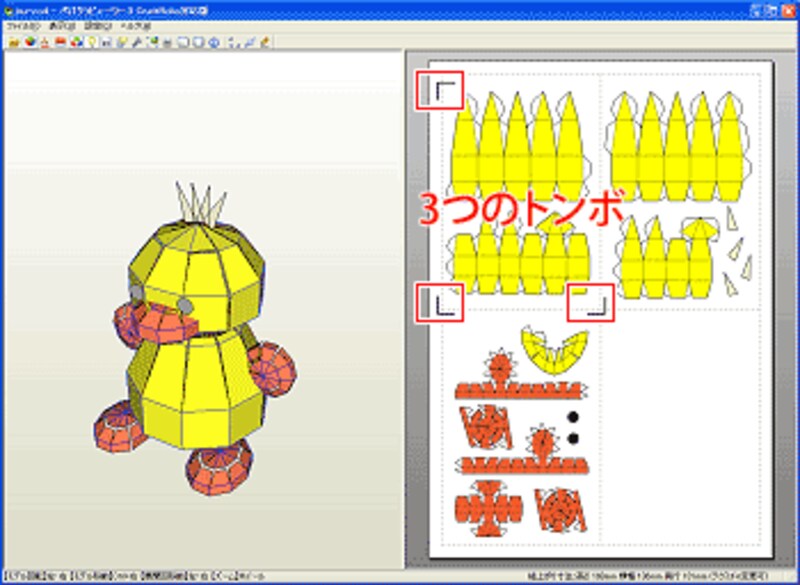The image size is (800, 585).
Task: Click the Pepakura app icon in title bar
Action: click(9, 10)
